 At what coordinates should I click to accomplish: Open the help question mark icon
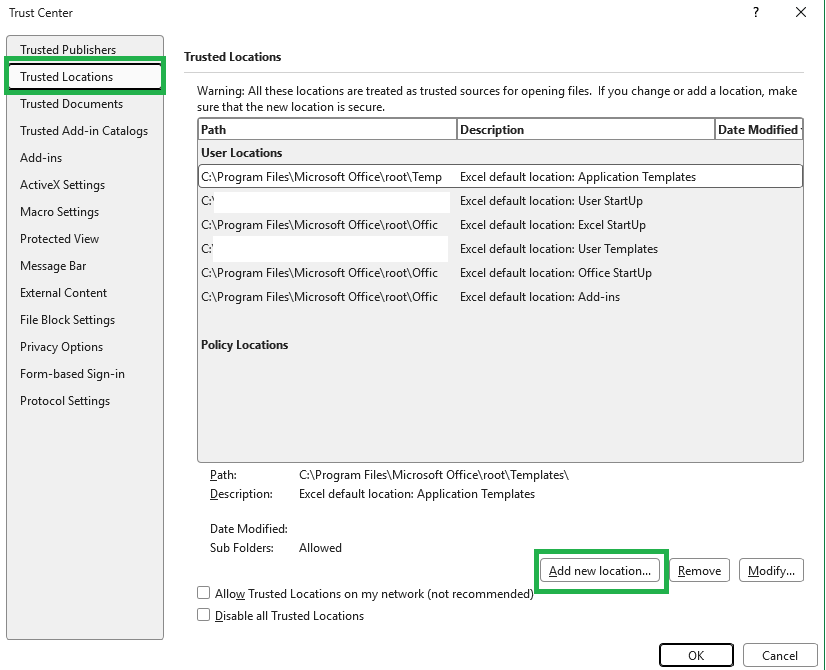point(756,12)
